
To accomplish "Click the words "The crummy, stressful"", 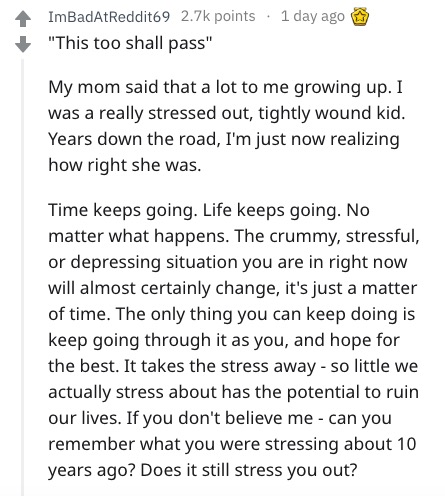I will [x=325, y=236].
